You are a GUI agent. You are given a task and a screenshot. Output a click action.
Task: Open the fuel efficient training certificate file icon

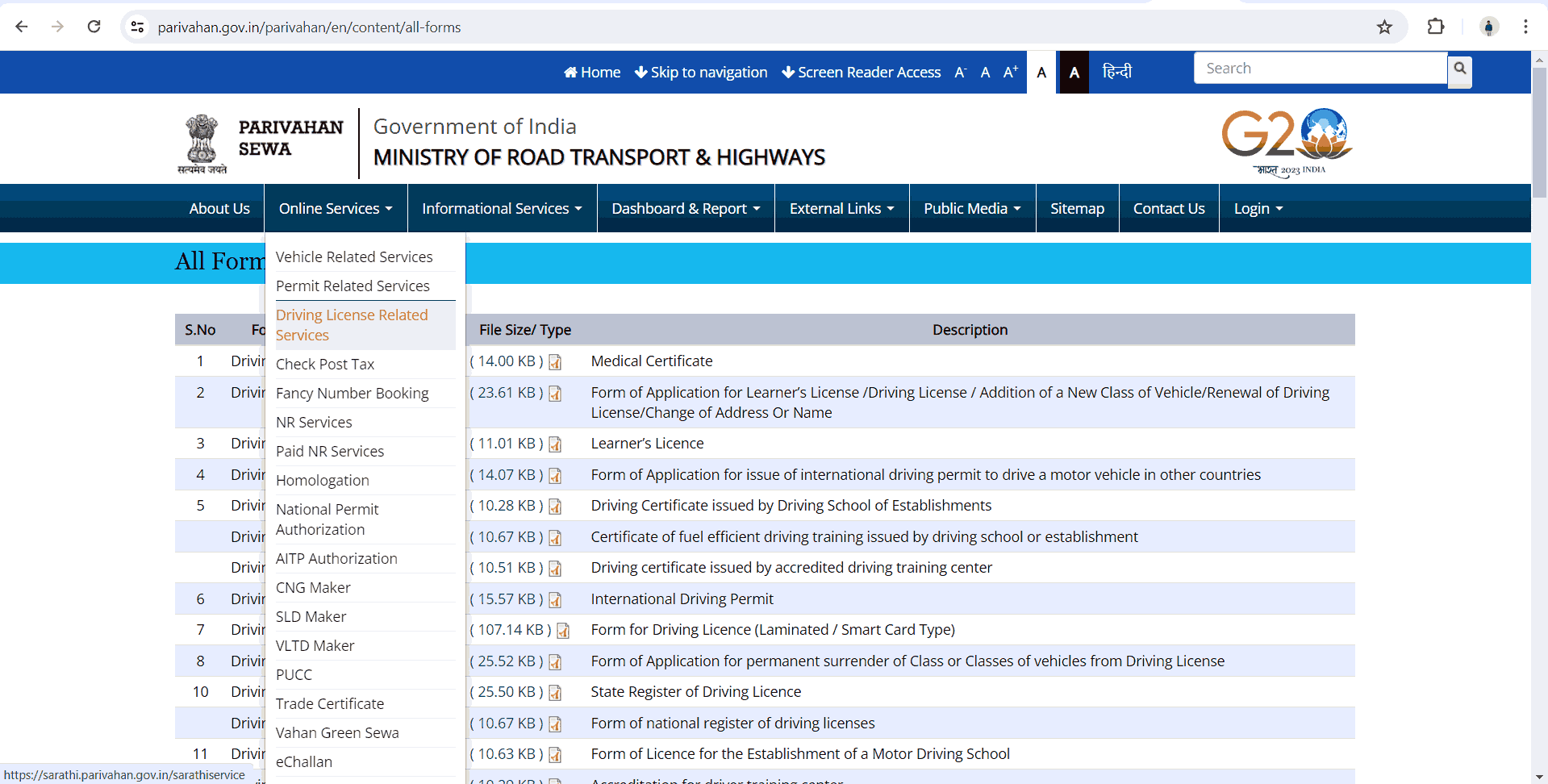click(x=555, y=538)
